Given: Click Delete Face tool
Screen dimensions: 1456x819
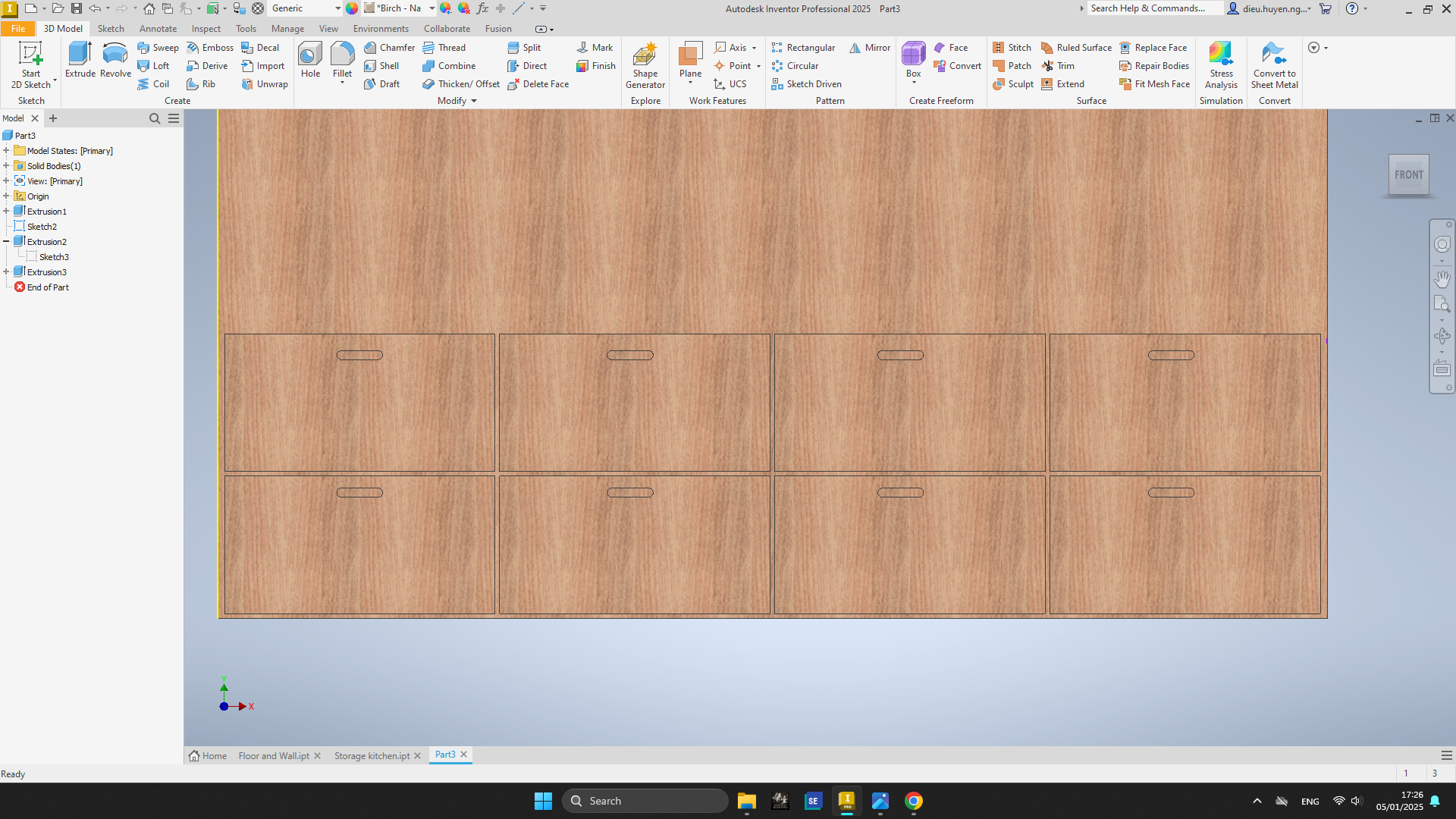Looking at the screenshot, I should click(x=538, y=84).
